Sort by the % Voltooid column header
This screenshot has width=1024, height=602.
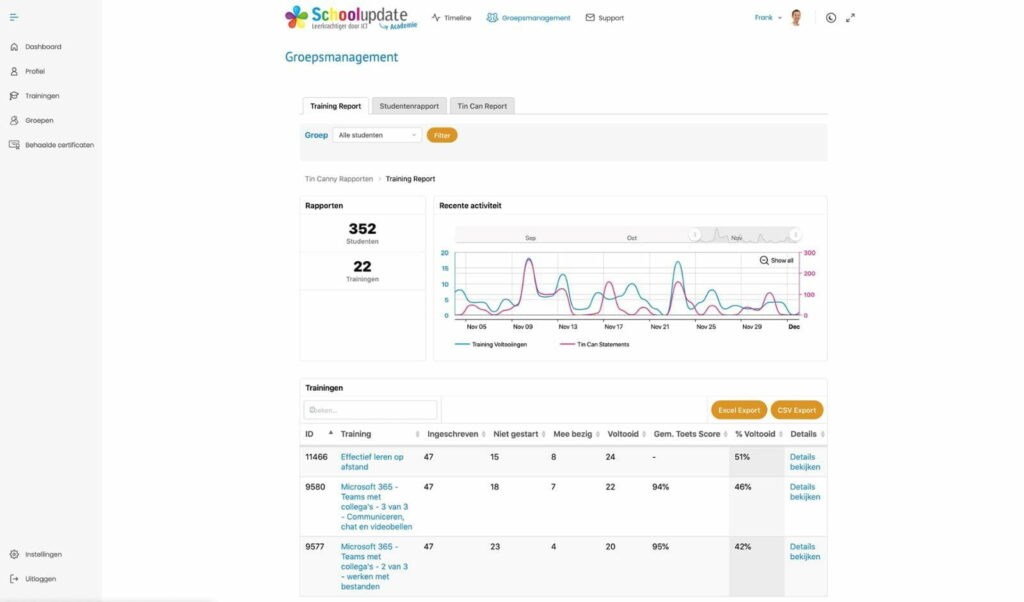click(758, 434)
